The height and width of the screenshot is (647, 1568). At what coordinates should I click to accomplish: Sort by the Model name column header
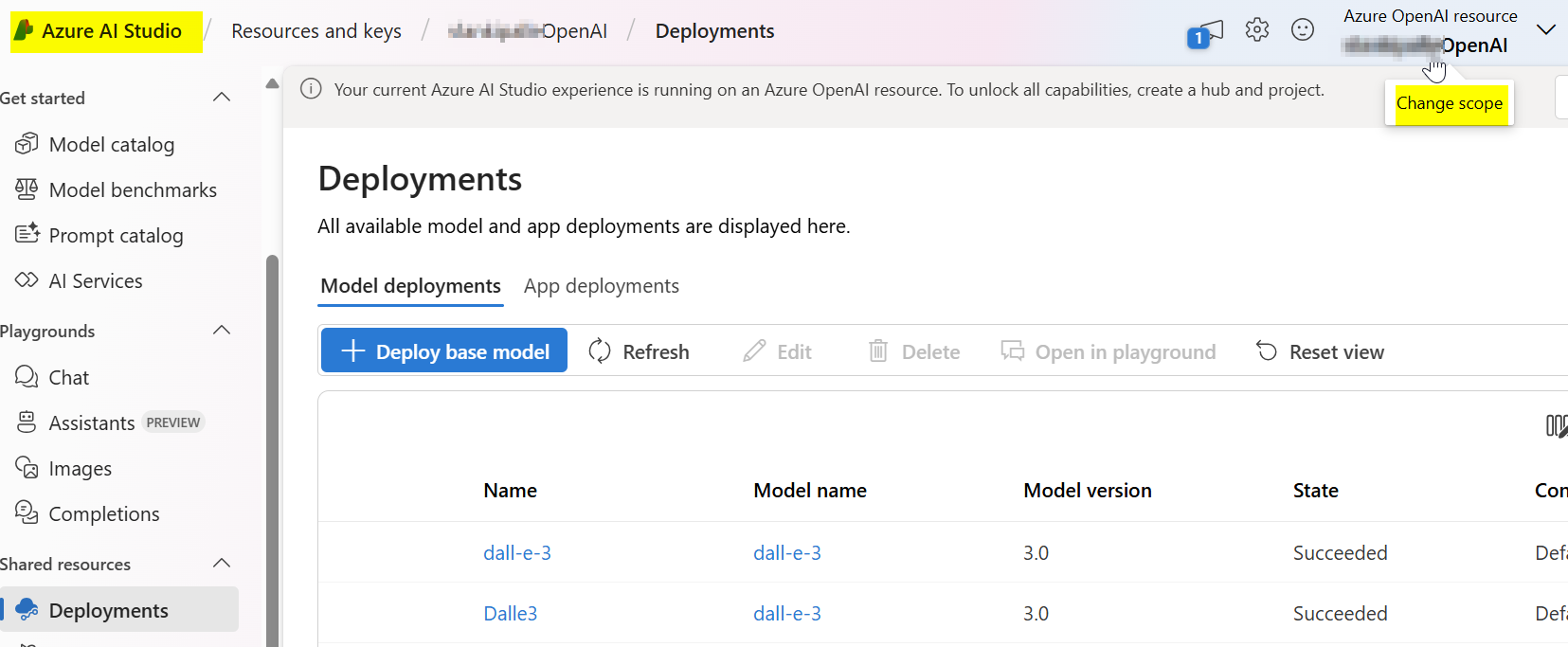810,491
